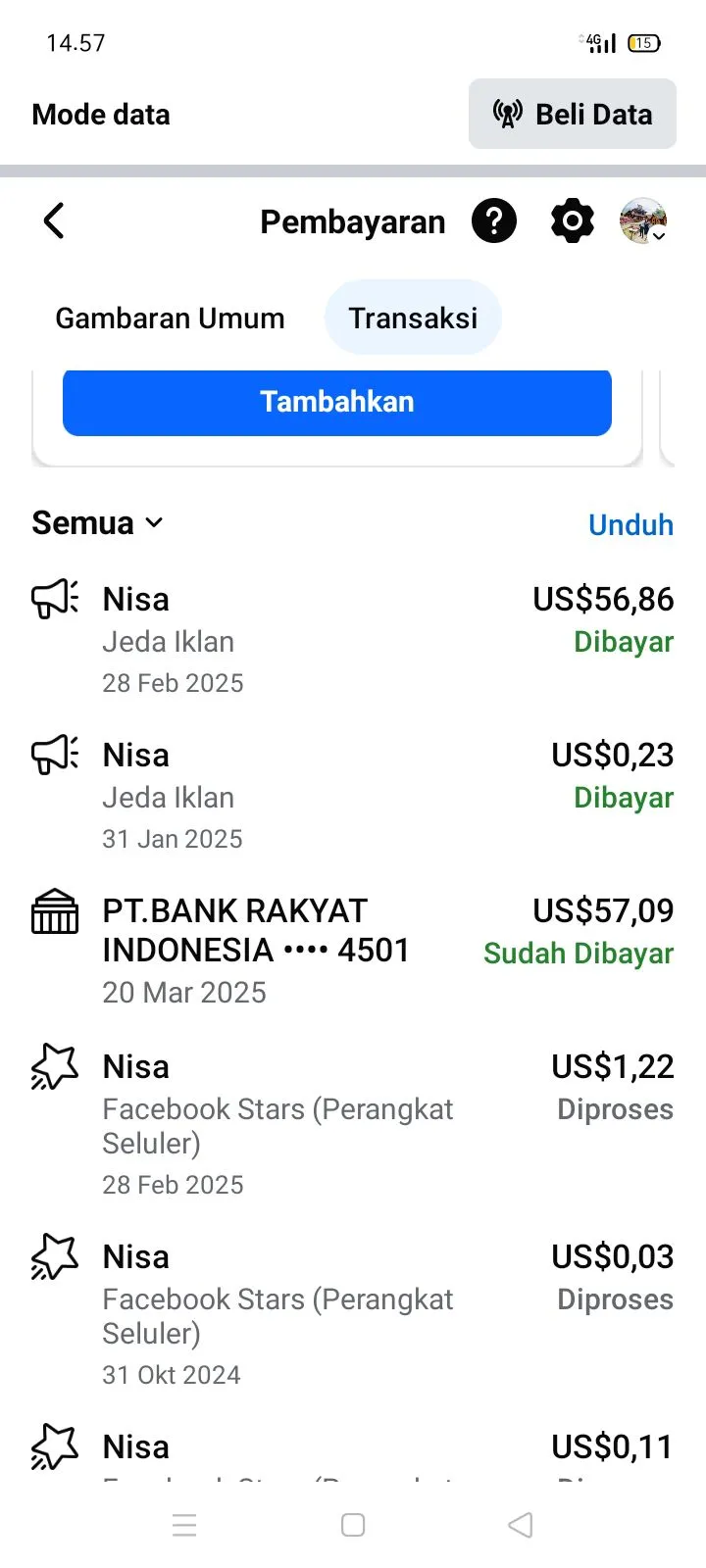Click the Unduh download link
Screen dimensions: 706x1568
click(630, 525)
